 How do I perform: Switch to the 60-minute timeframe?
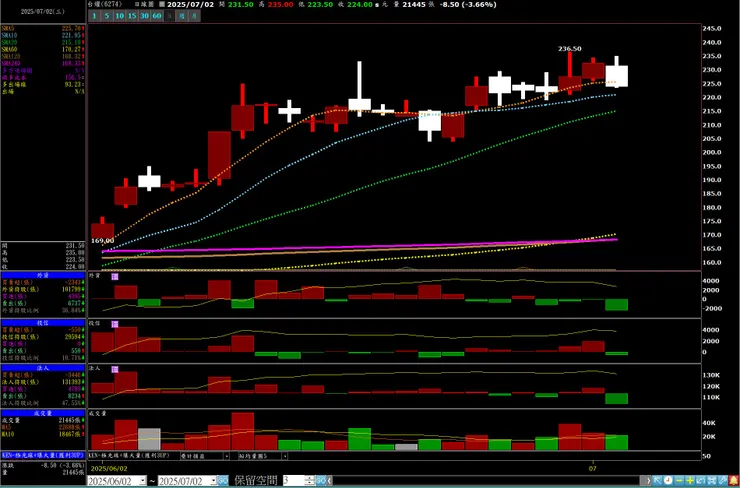pos(157,16)
